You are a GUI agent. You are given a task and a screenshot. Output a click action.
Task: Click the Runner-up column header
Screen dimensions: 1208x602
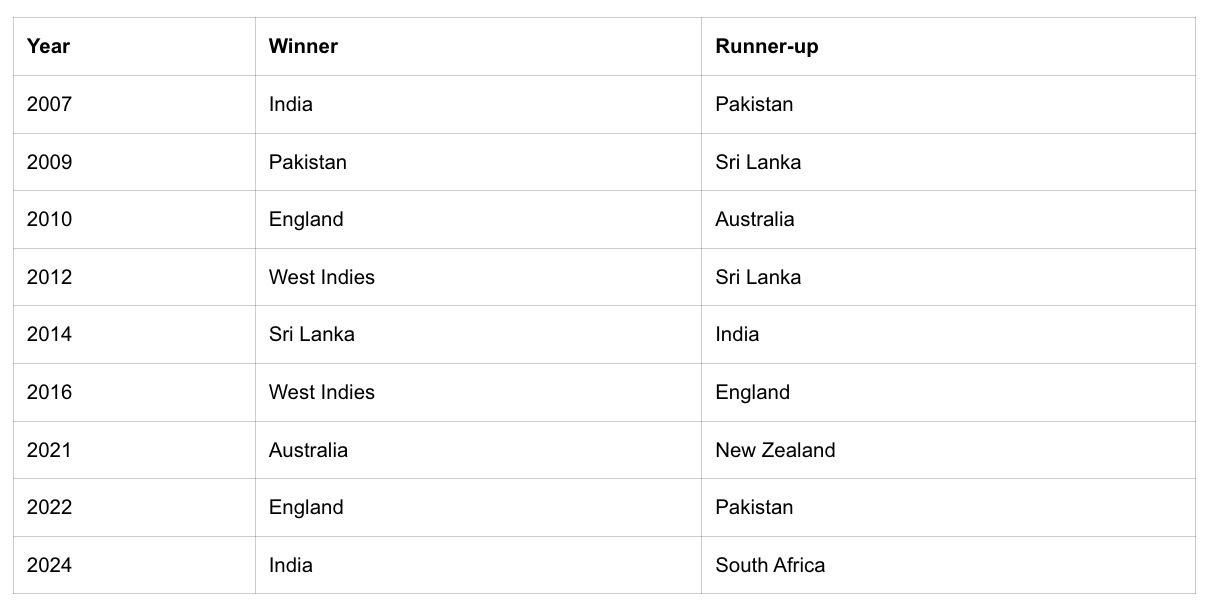[766, 46]
